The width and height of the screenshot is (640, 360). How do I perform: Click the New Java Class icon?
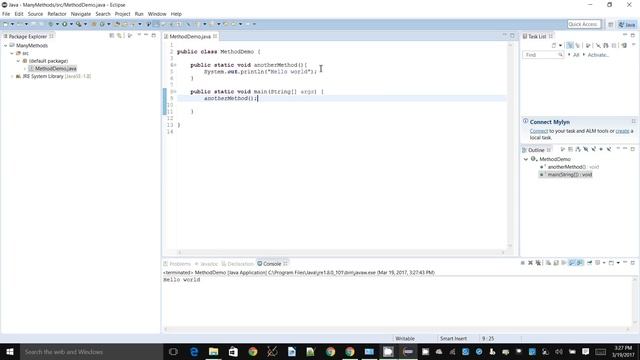(102, 24)
